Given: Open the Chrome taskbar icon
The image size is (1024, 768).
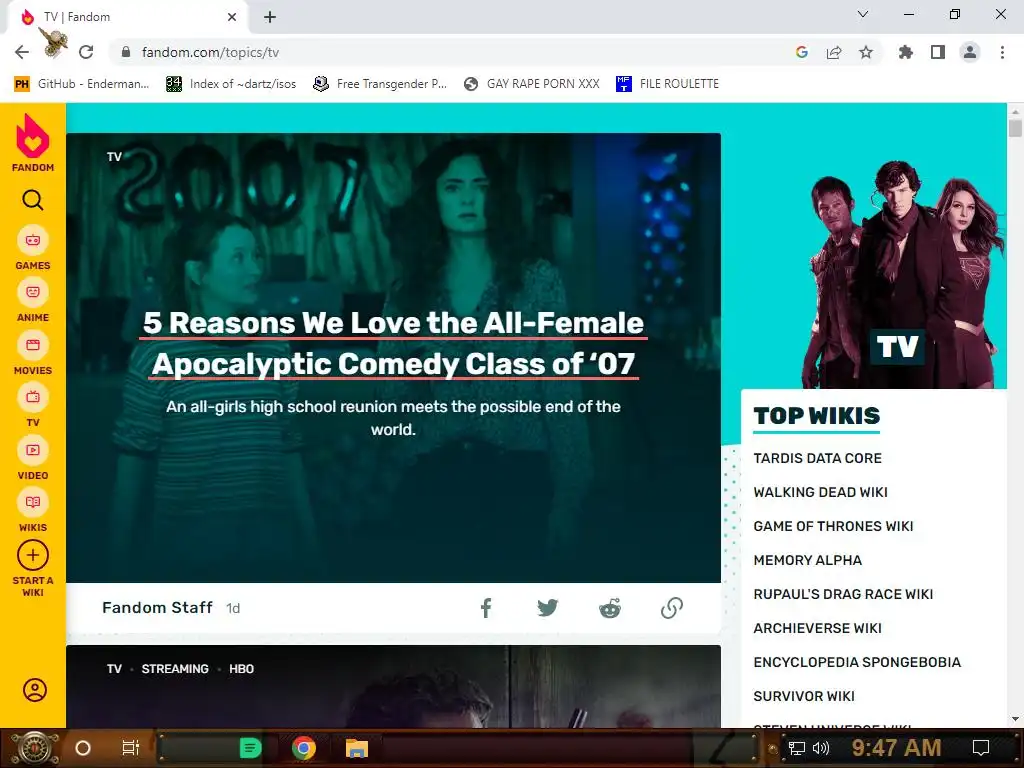Looking at the screenshot, I should pyautogui.click(x=304, y=748).
